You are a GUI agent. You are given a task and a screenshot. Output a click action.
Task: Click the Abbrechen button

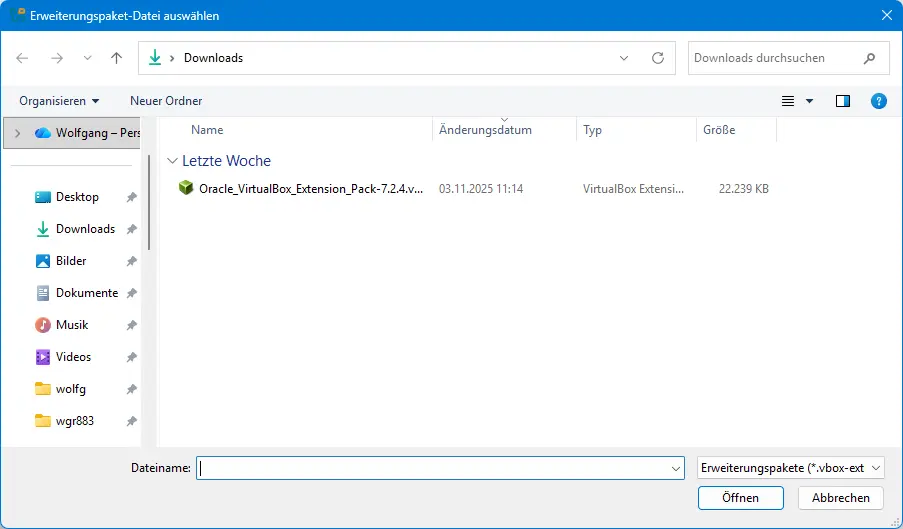[841, 498]
